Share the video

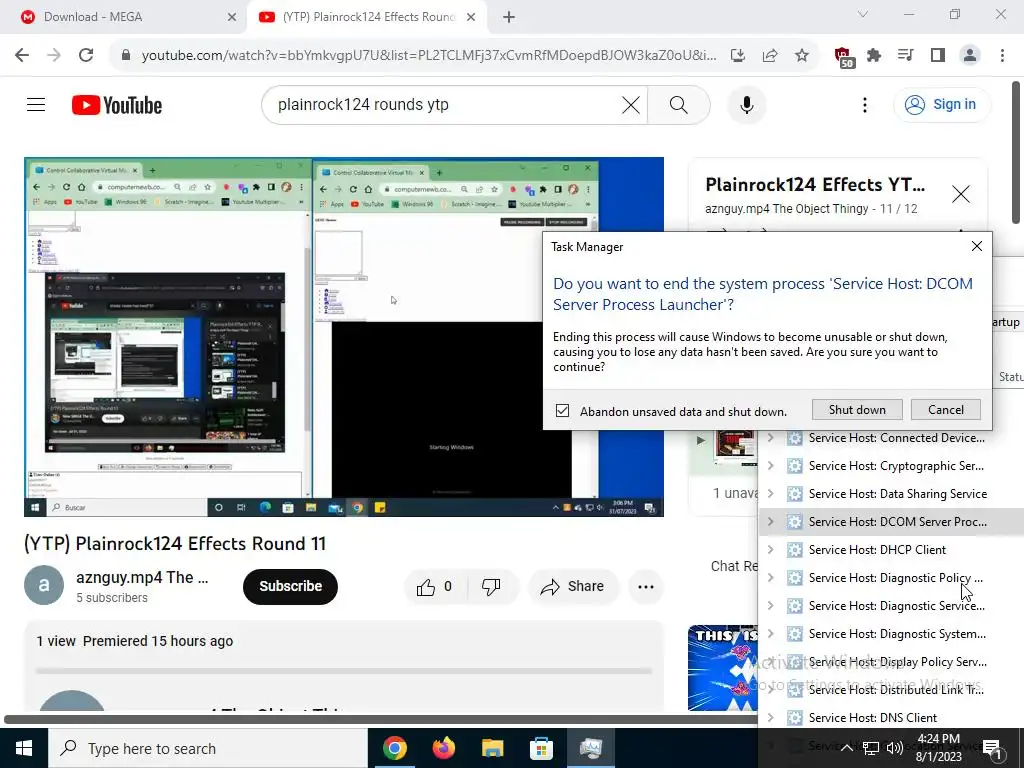point(573,586)
